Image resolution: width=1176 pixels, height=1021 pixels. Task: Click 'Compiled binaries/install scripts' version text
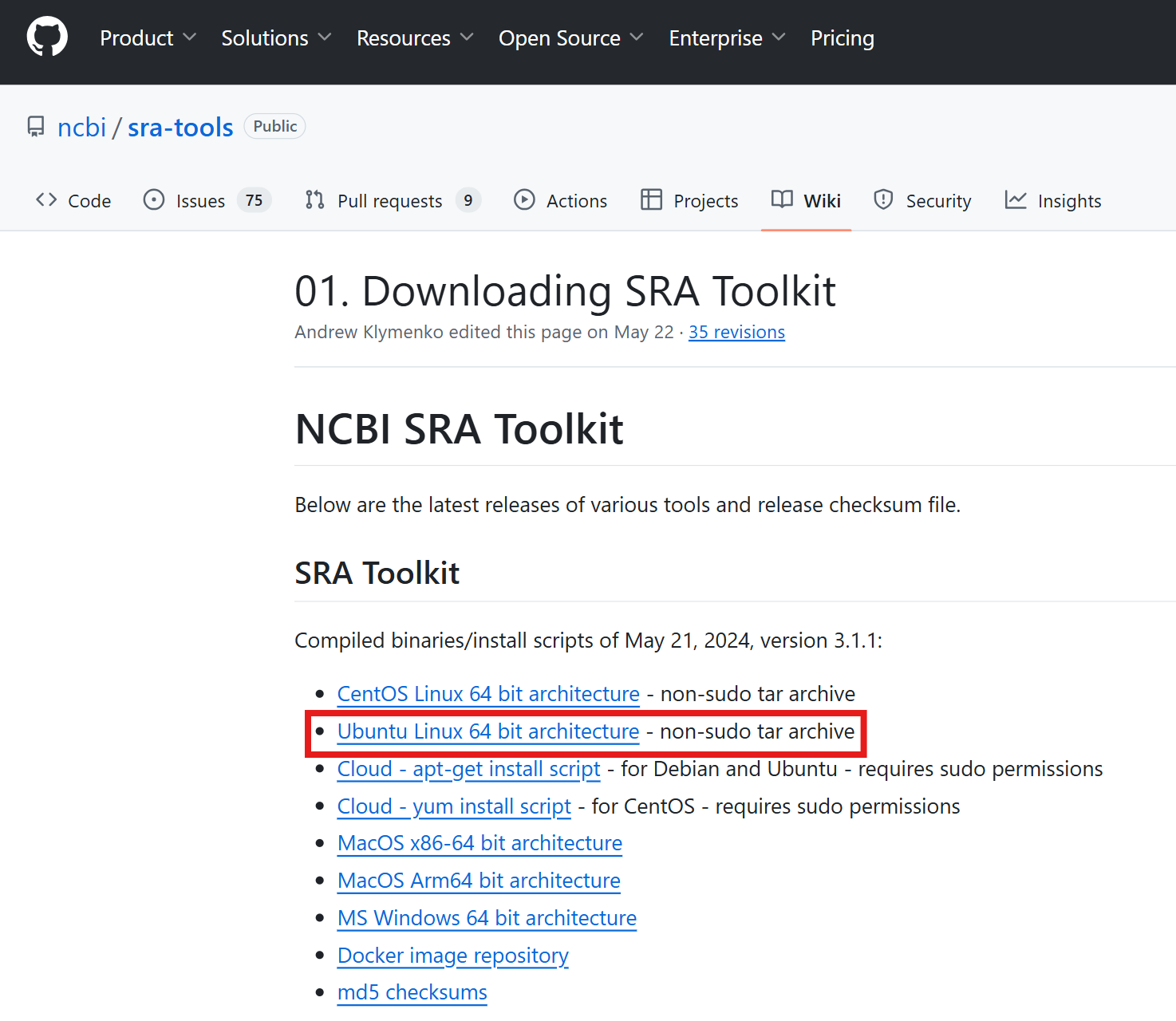tap(589, 641)
